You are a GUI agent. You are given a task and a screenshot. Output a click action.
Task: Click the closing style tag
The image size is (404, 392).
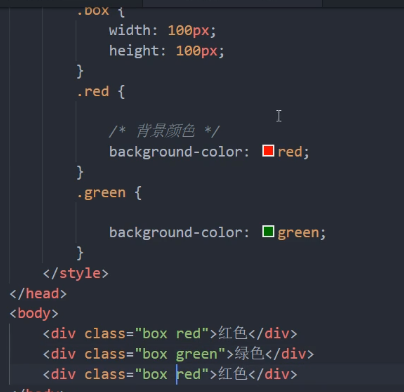pyautogui.click(x=76, y=273)
